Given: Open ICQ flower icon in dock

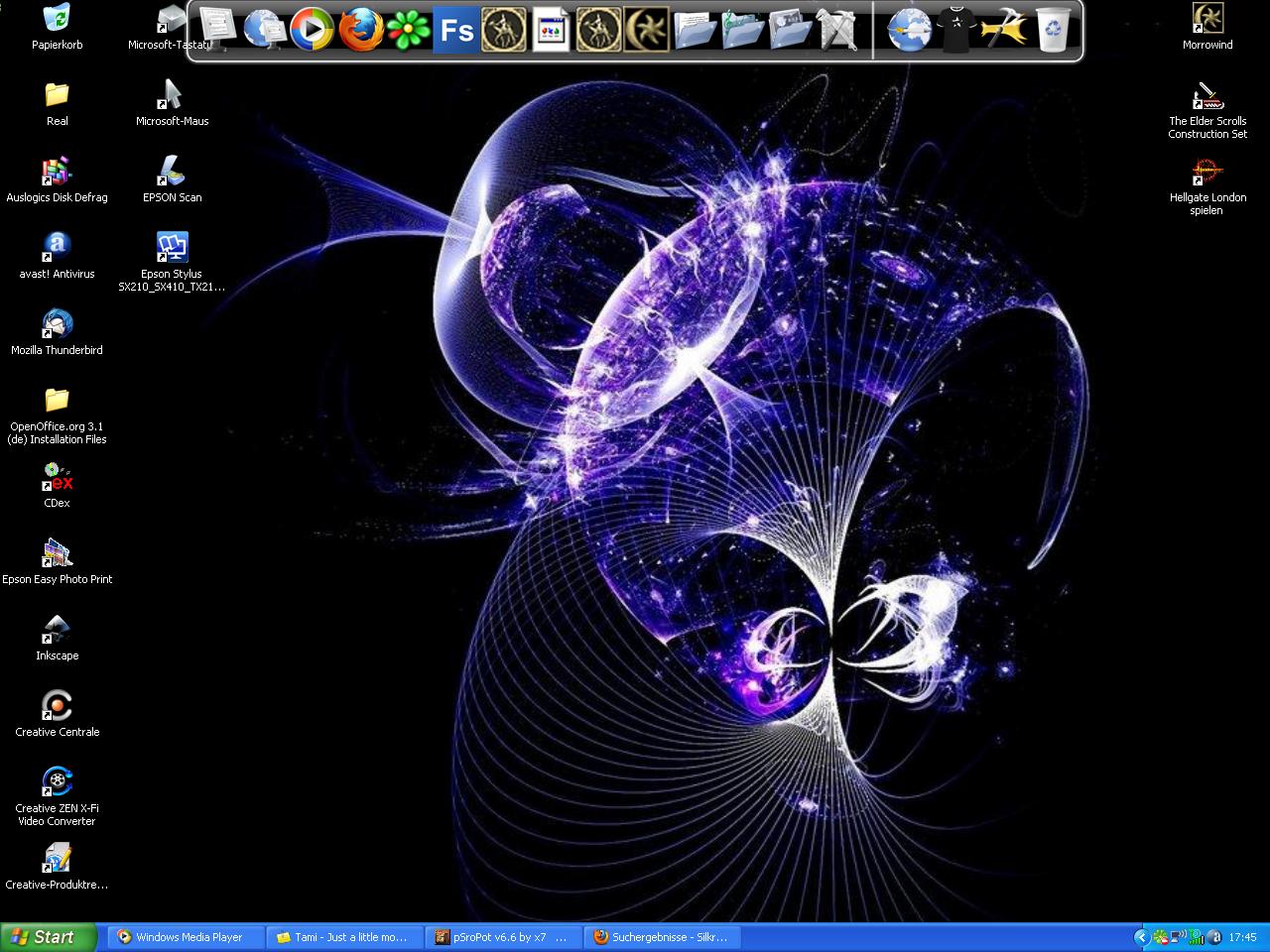Looking at the screenshot, I should point(408,30).
